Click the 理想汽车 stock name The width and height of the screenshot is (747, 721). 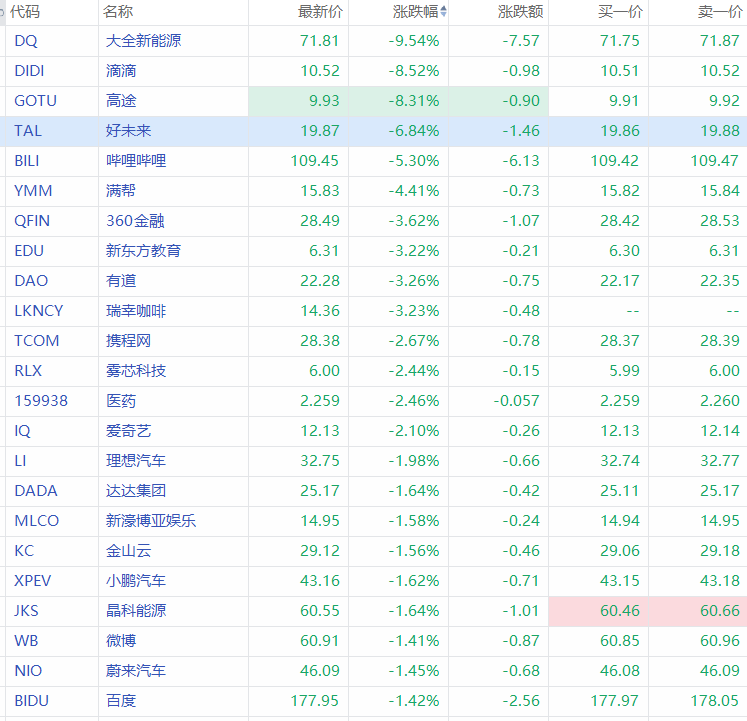pyautogui.click(x=136, y=461)
